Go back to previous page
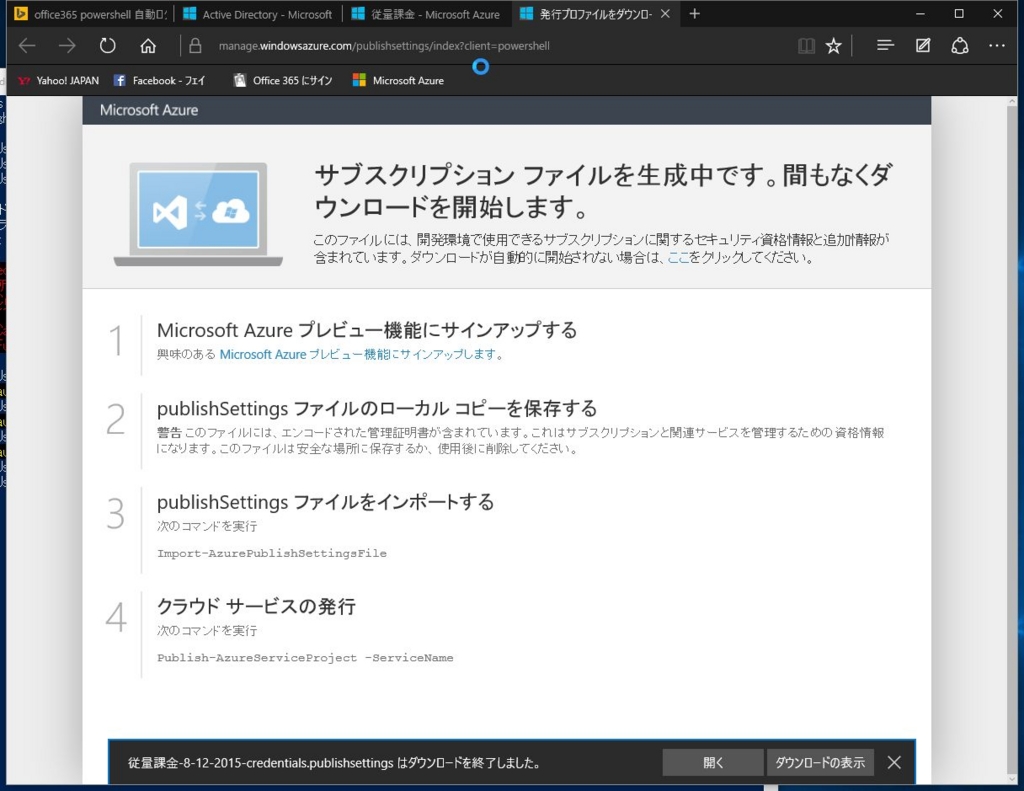This screenshot has width=1024, height=791. 27,46
